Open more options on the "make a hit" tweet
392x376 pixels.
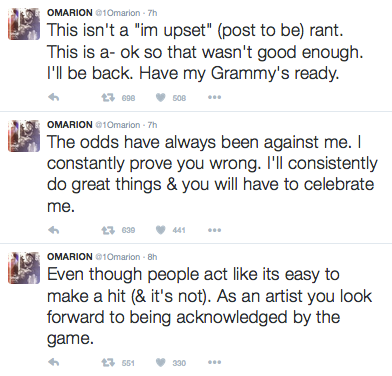(x=214, y=362)
